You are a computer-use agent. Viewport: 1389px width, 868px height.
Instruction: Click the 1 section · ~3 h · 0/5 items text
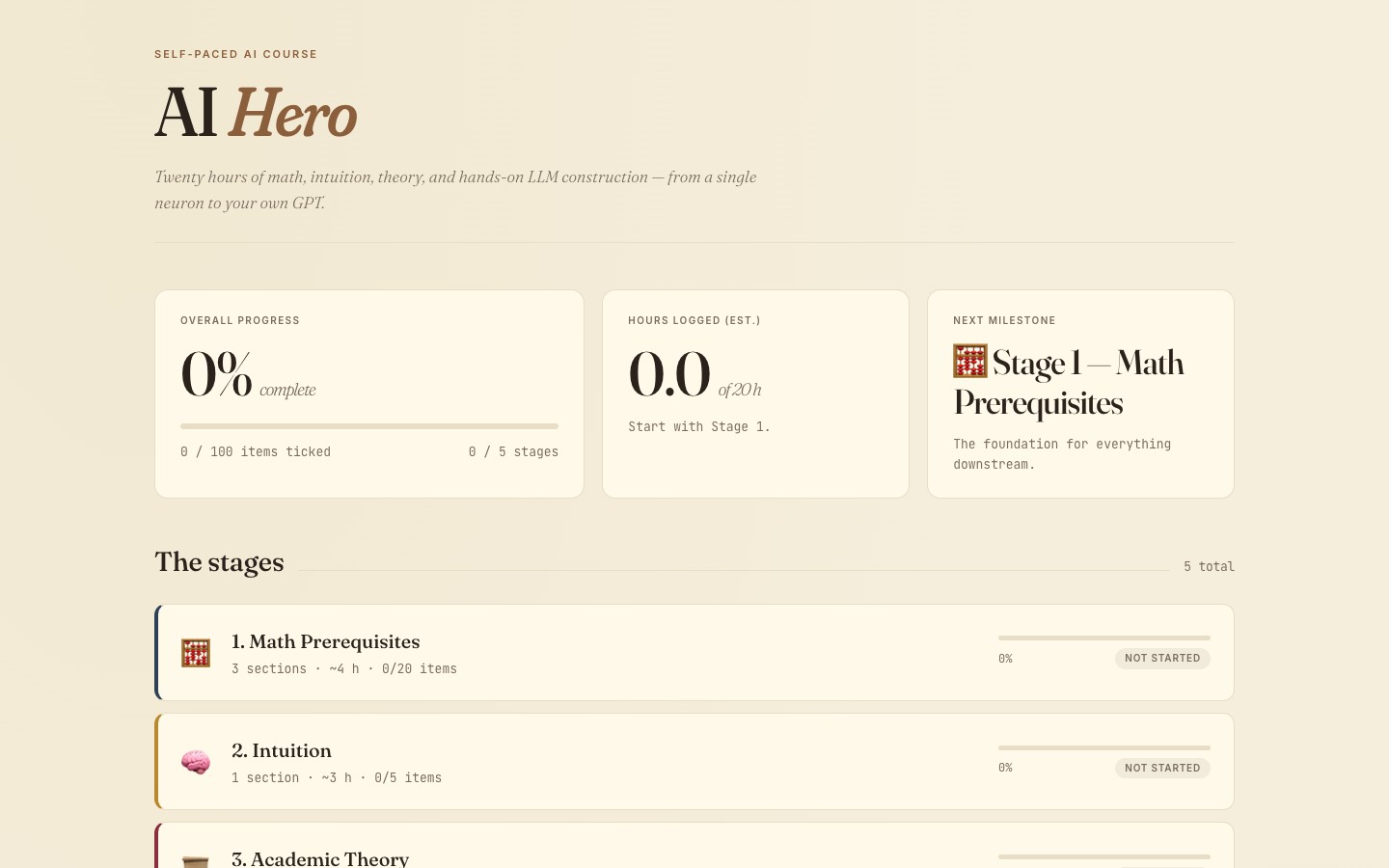click(x=337, y=778)
